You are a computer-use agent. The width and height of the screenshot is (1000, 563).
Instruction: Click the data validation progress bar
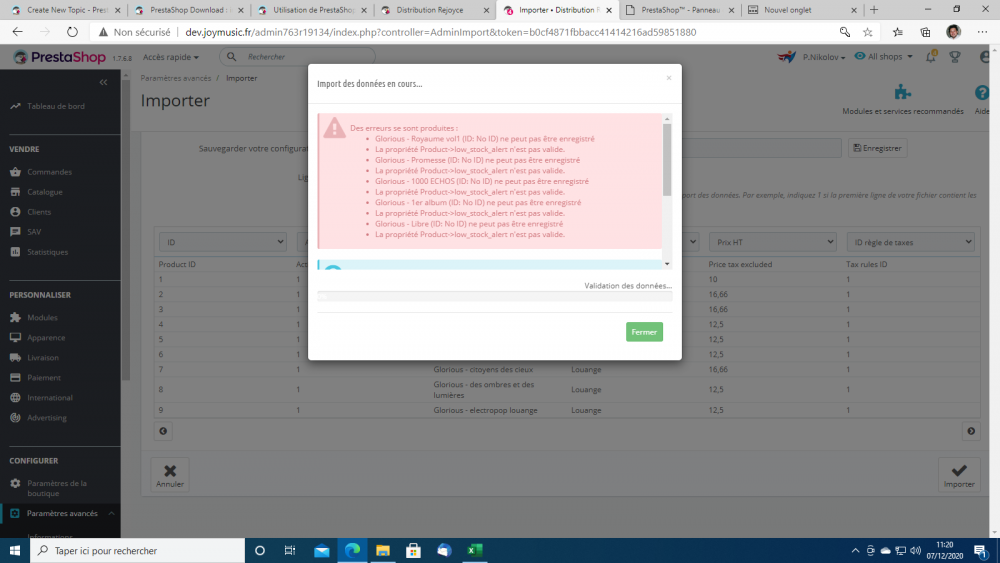pos(494,296)
